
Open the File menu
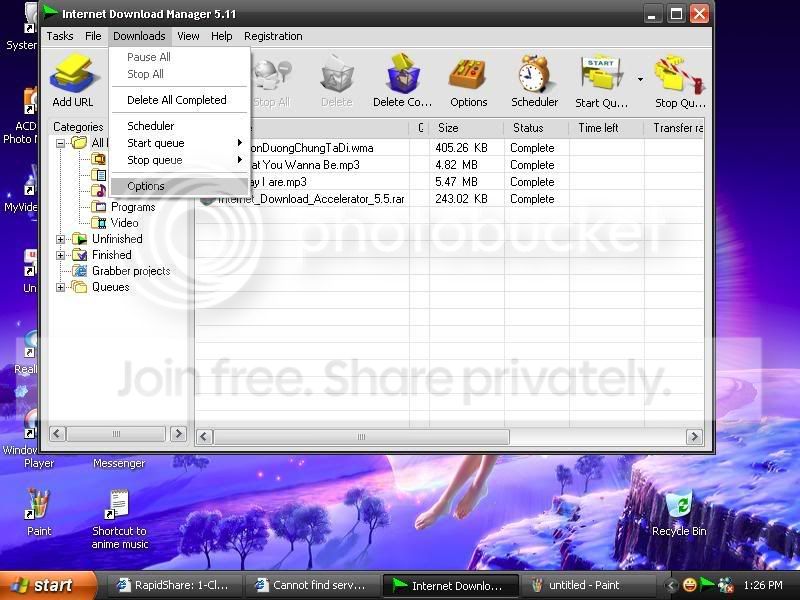(93, 36)
